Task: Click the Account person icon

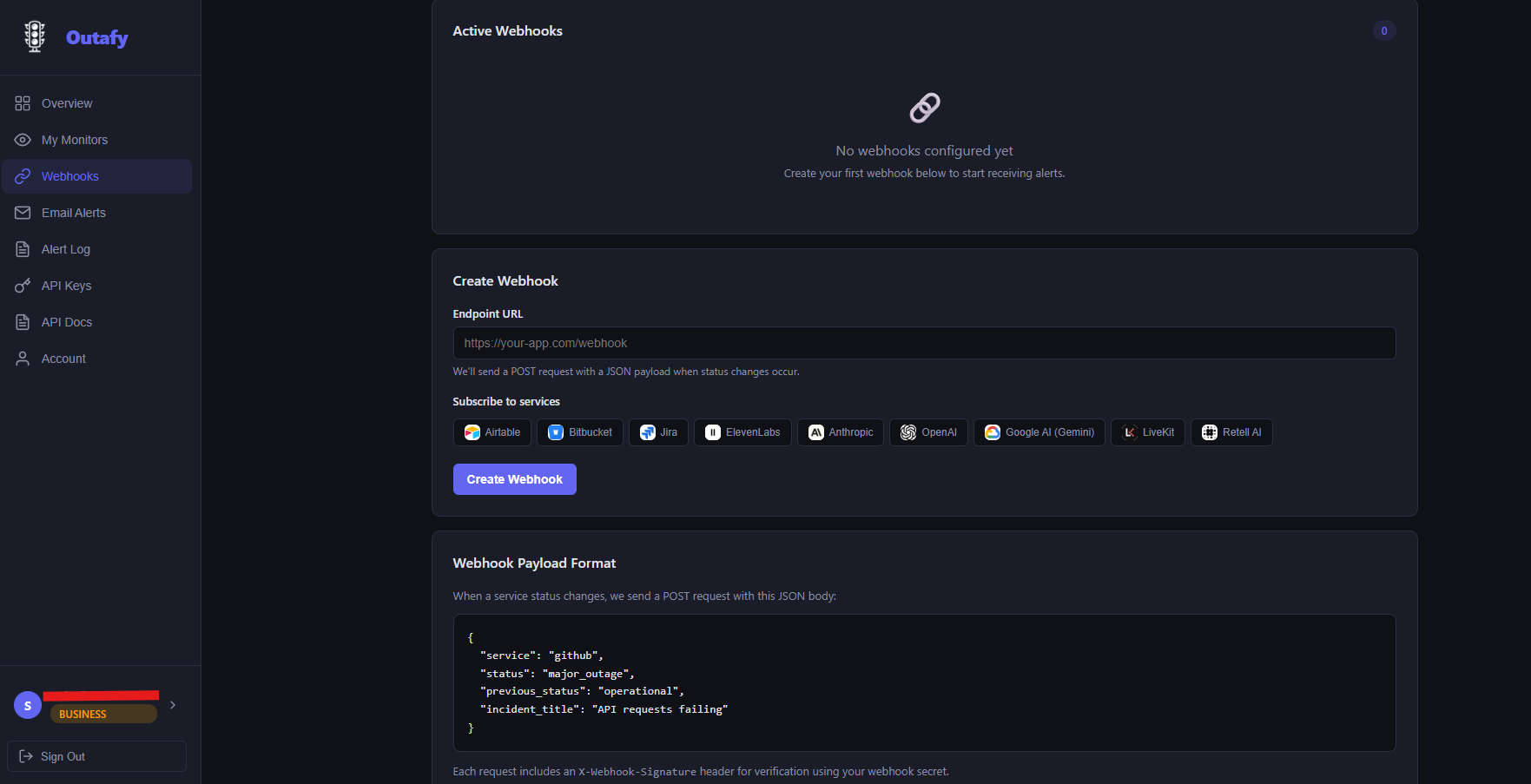Action: point(23,359)
